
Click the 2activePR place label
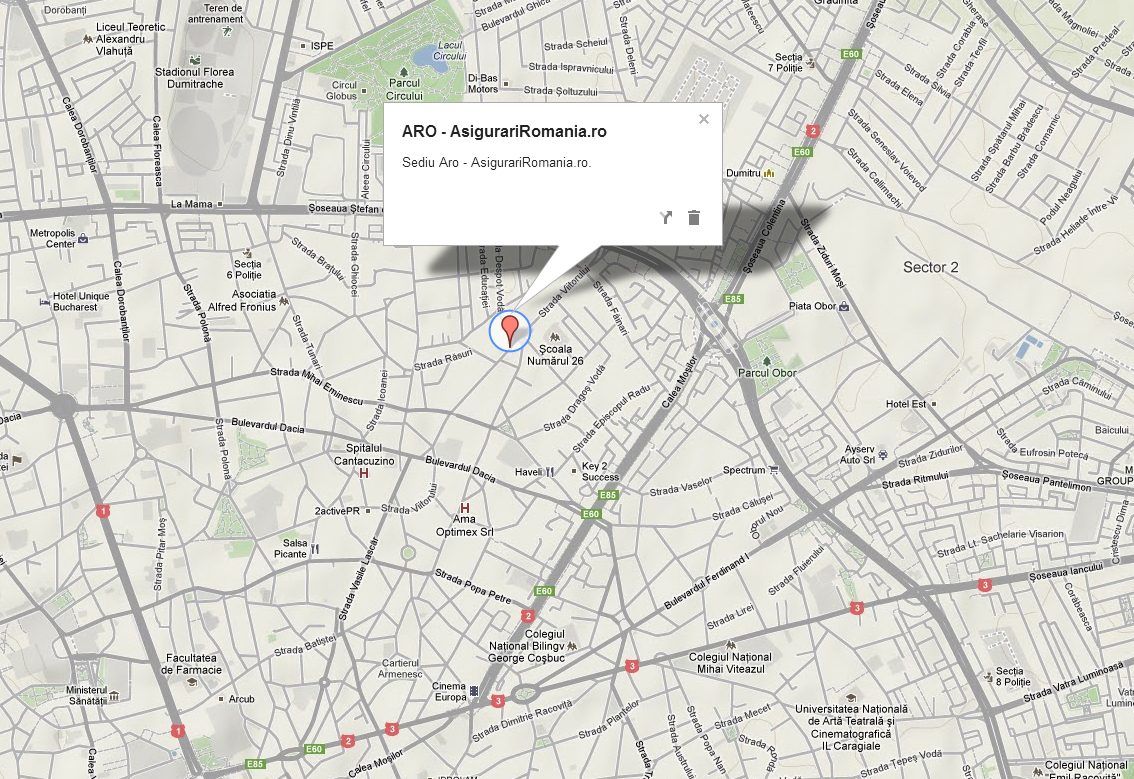pyautogui.click(x=337, y=511)
